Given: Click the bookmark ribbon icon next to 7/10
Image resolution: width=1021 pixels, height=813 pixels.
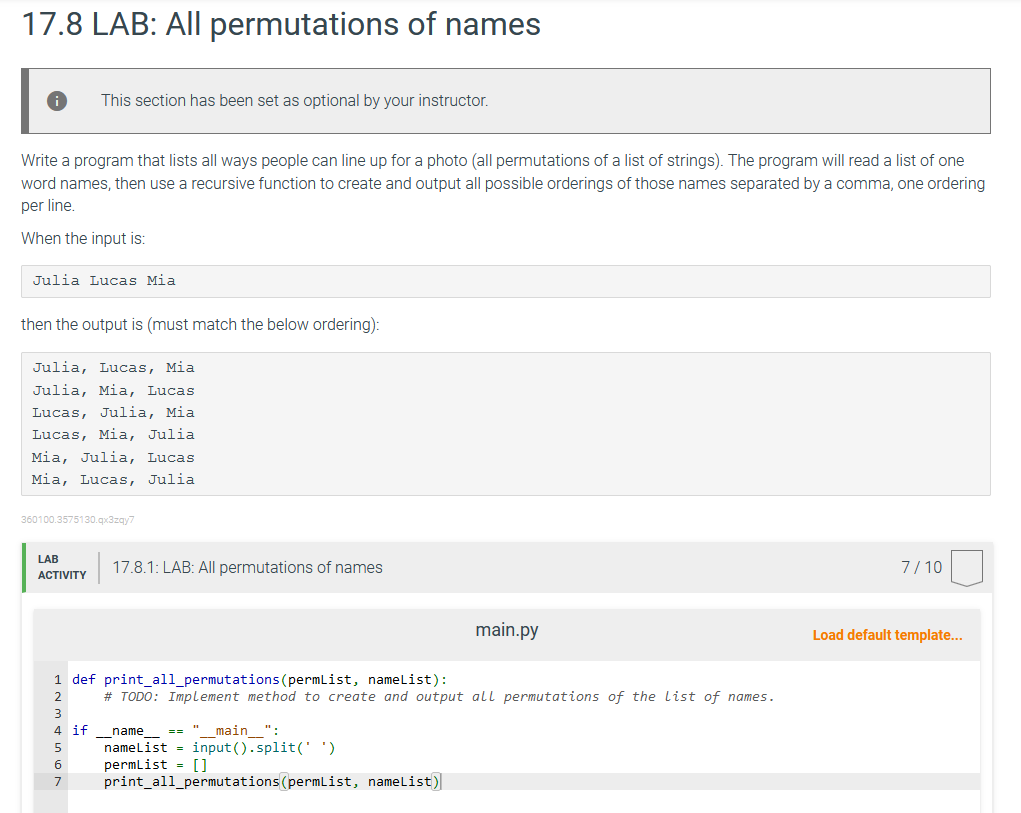Looking at the screenshot, I should [x=966, y=566].
